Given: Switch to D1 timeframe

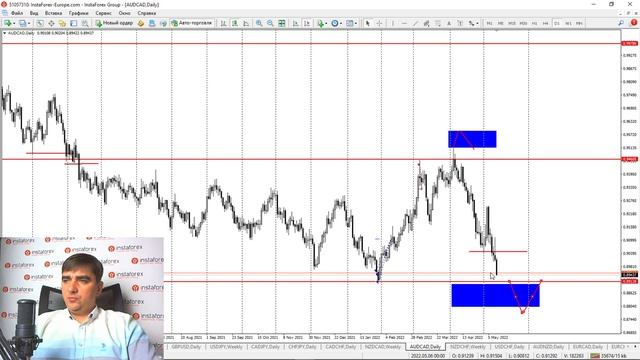Looking at the screenshot, I should (557, 23).
